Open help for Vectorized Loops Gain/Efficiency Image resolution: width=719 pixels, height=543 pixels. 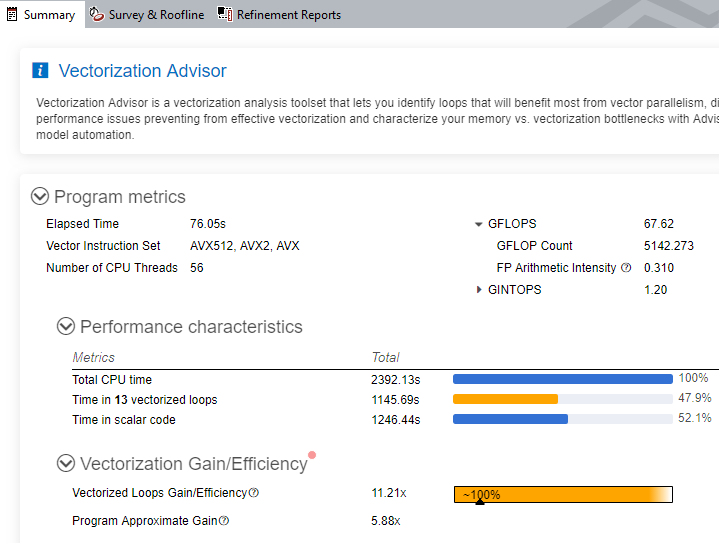click(x=254, y=493)
